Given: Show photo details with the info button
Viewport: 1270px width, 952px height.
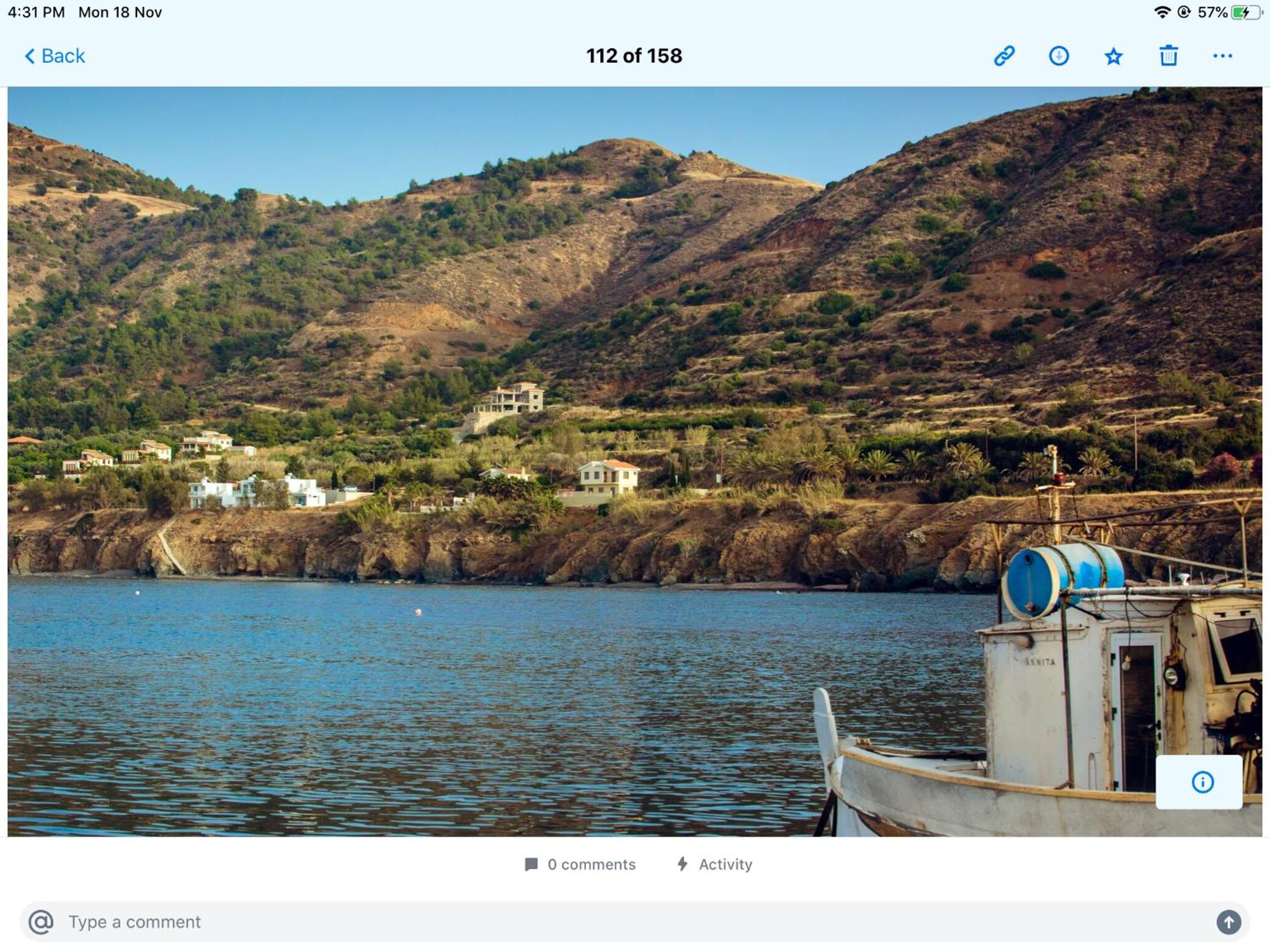Looking at the screenshot, I should (1202, 782).
